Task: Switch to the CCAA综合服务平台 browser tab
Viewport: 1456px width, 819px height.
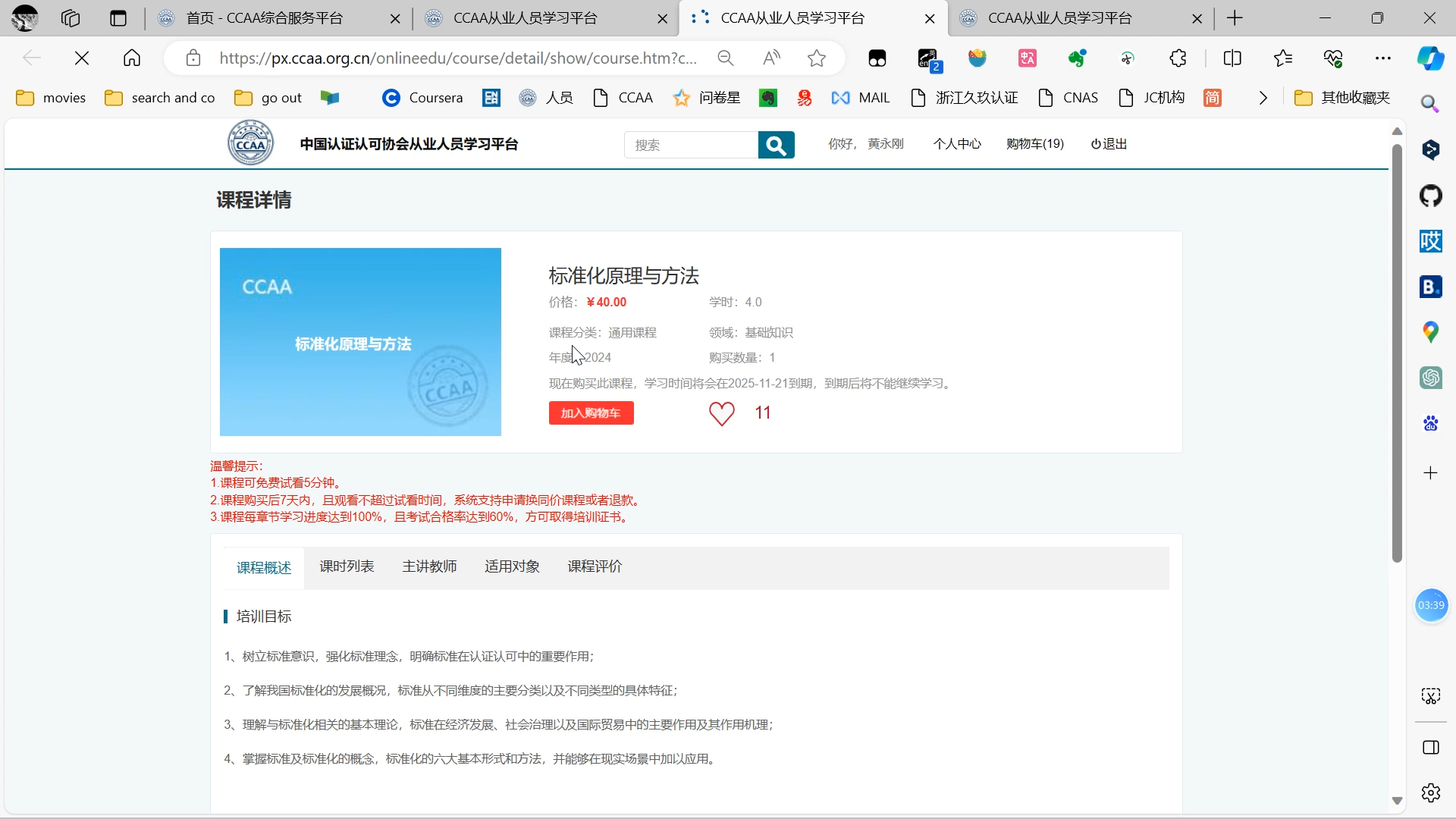Action: click(x=265, y=18)
